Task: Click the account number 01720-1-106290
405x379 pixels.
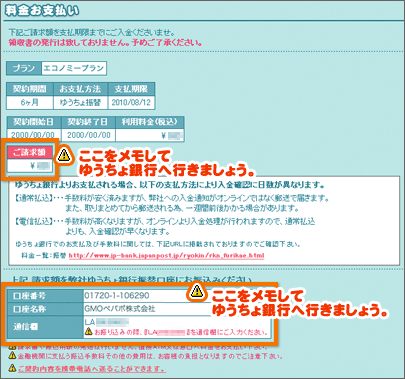Action: 117,295
